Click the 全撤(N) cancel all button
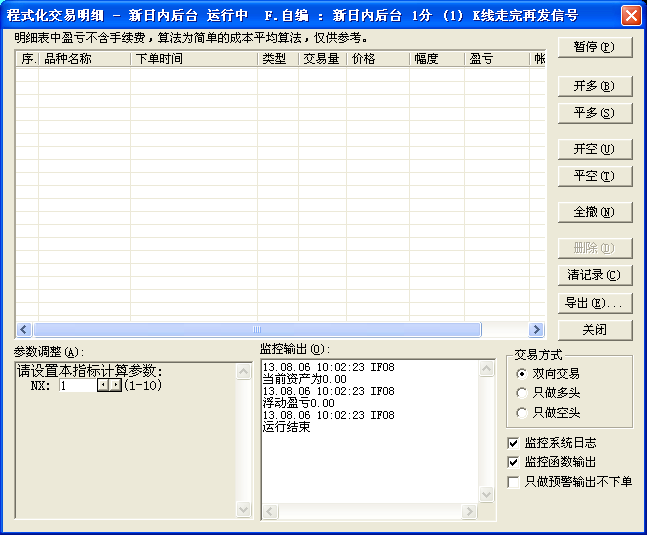The height and width of the screenshot is (535, 647). 595,212
